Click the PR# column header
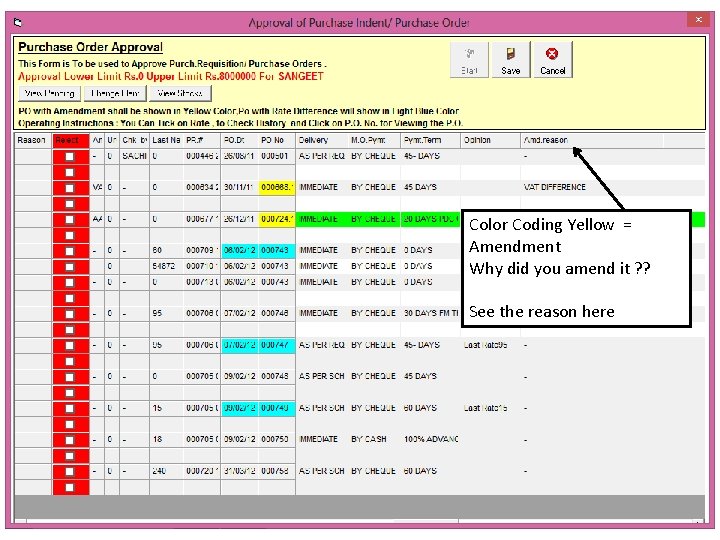The height and width of the screenshot is (540, 720). click(x=202, y=140)
